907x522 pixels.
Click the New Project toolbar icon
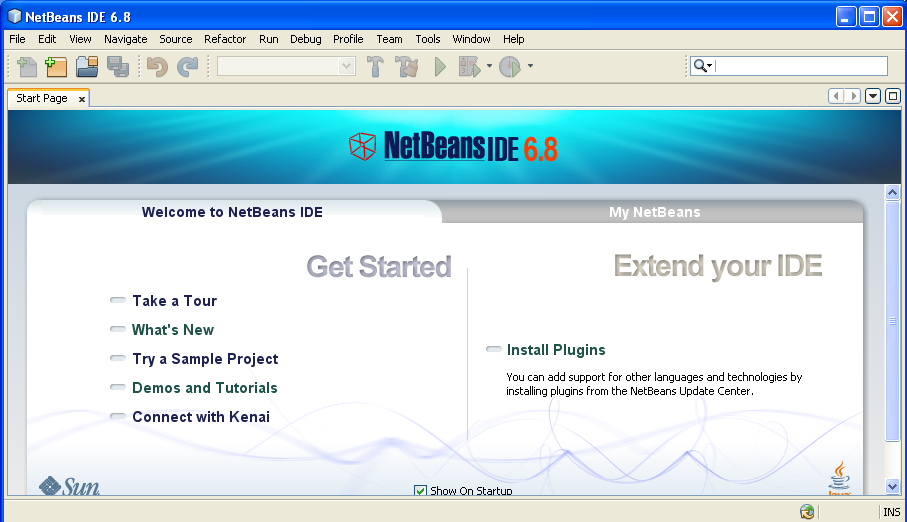(56, 67)
